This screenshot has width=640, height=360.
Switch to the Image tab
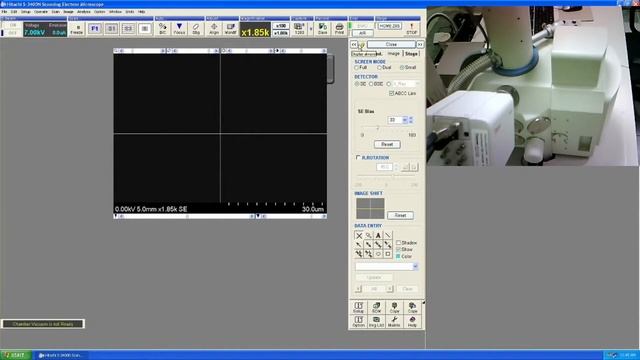(393, 54)
